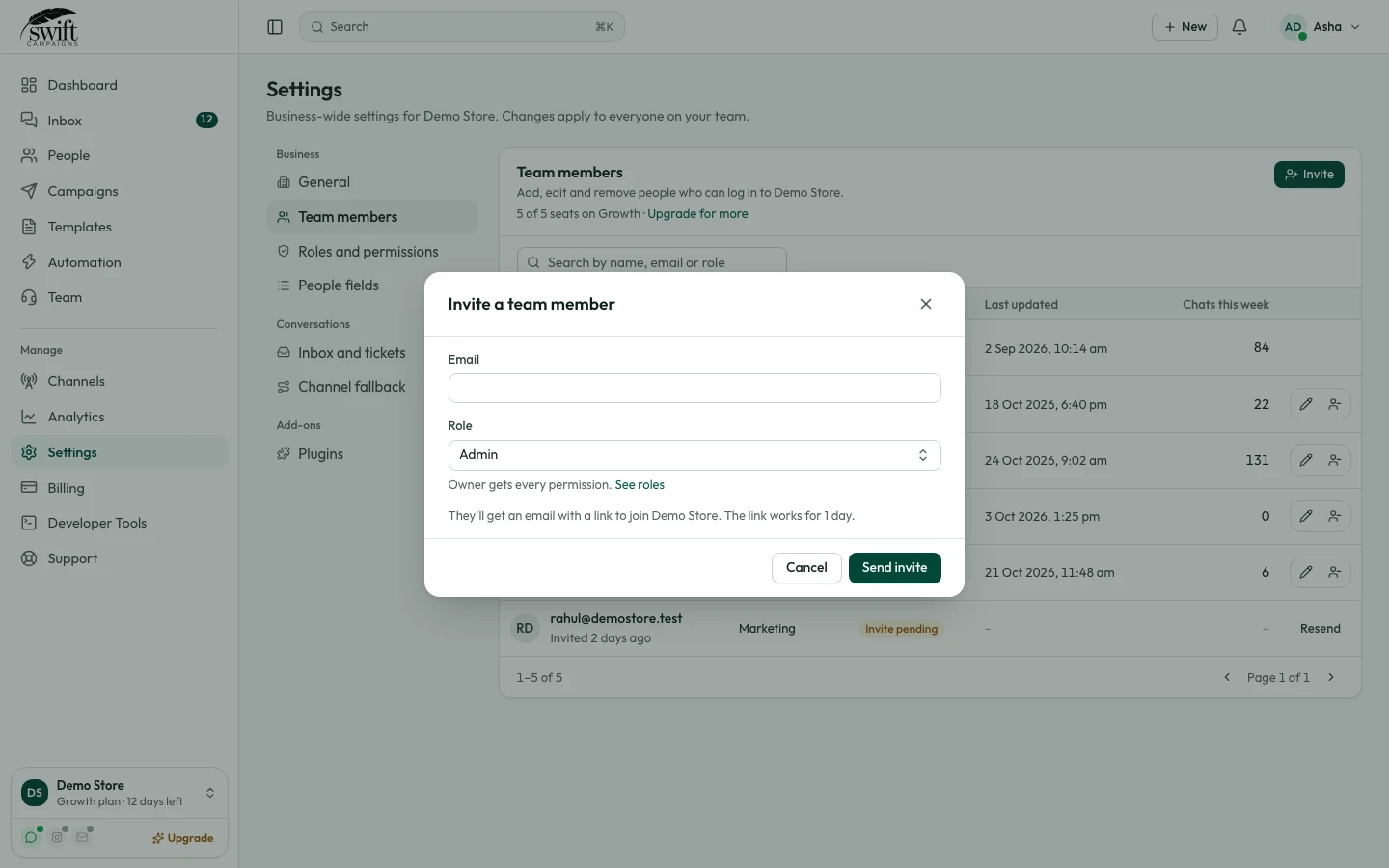Go to People in the sidebar
Viewport: 1389px width, 868px height.
coord(120,155)
